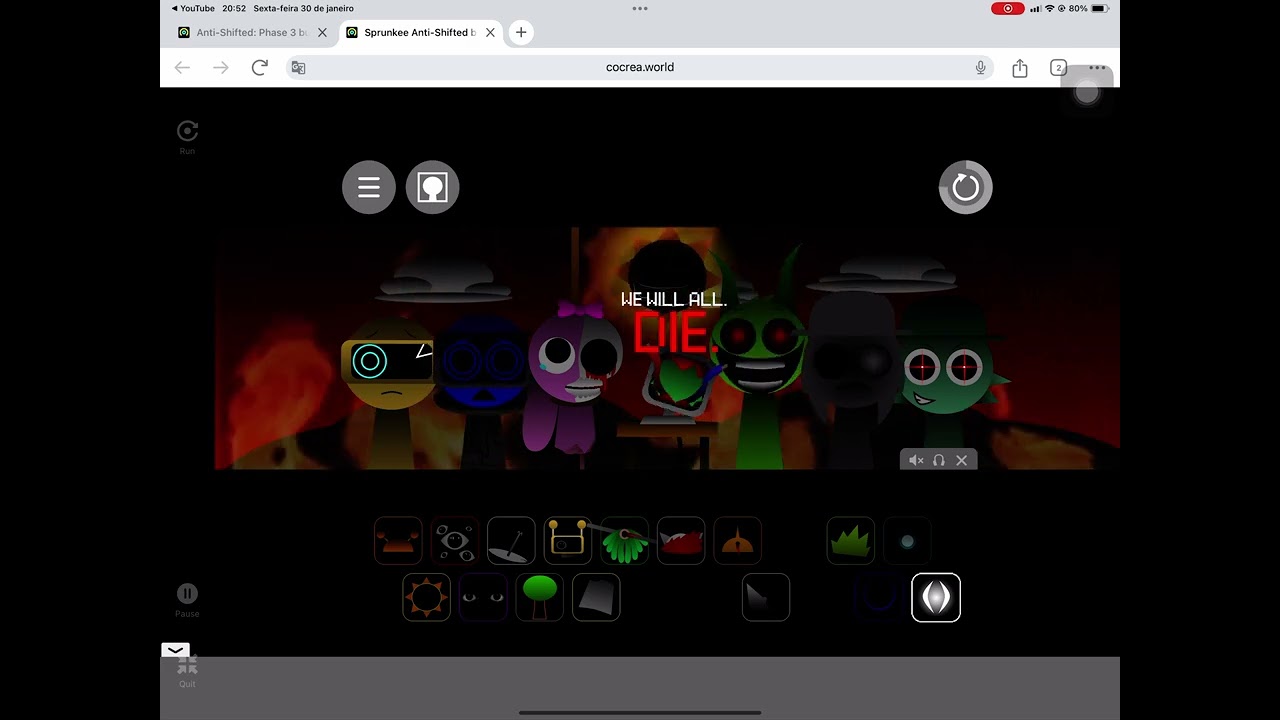Select the dark glowing-eyes icon

(483, 597)
